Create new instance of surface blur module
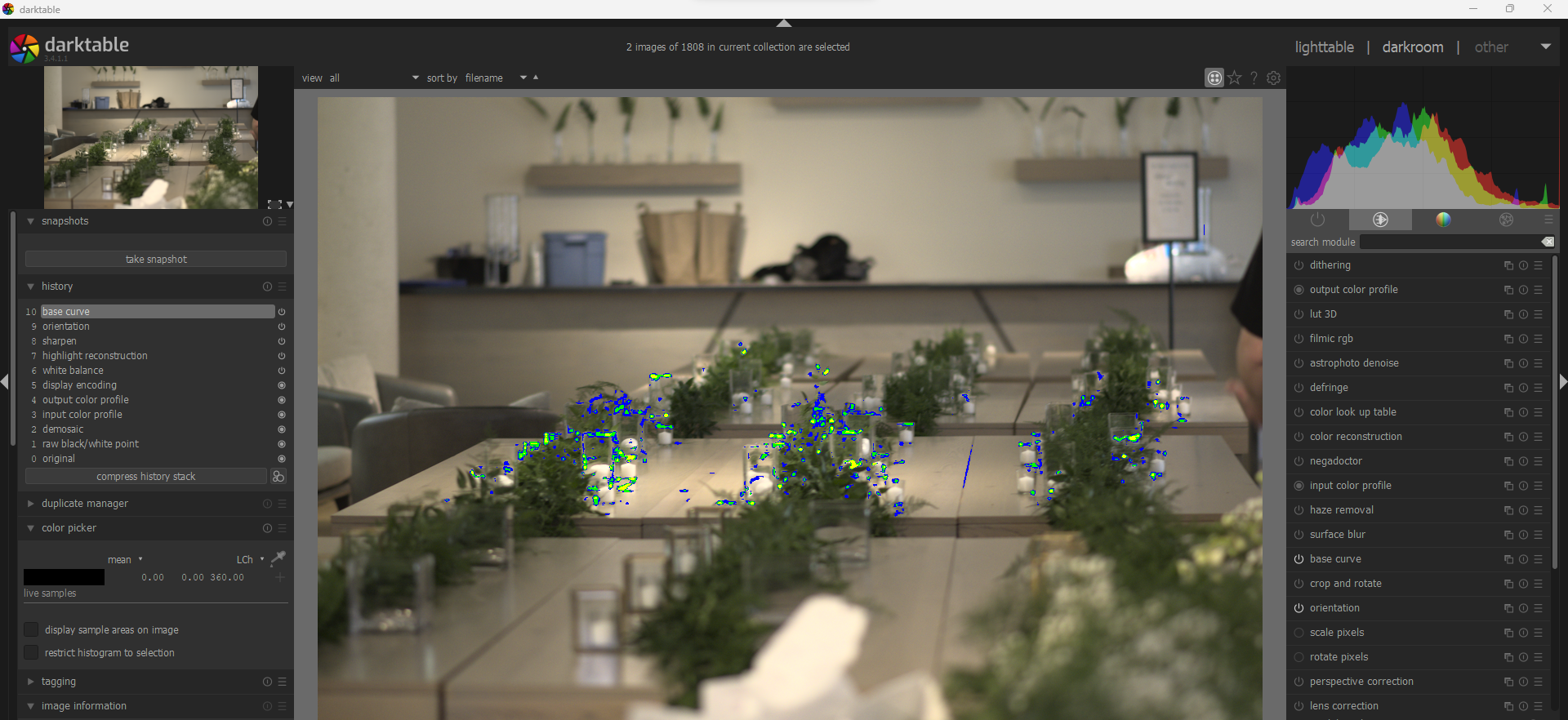 click(1508, 535)
